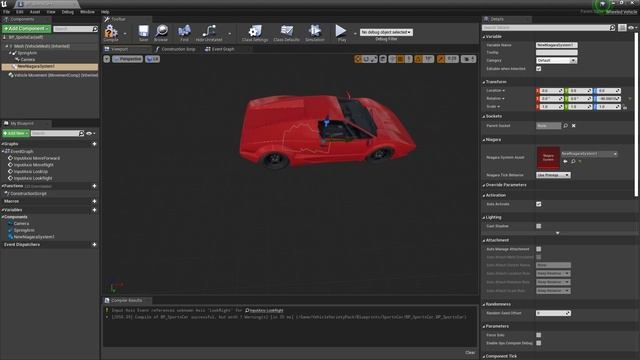The width and height of the screenshot is (640, 360).
Task: Open Browse in the toolbar
Action: point(161,32)
